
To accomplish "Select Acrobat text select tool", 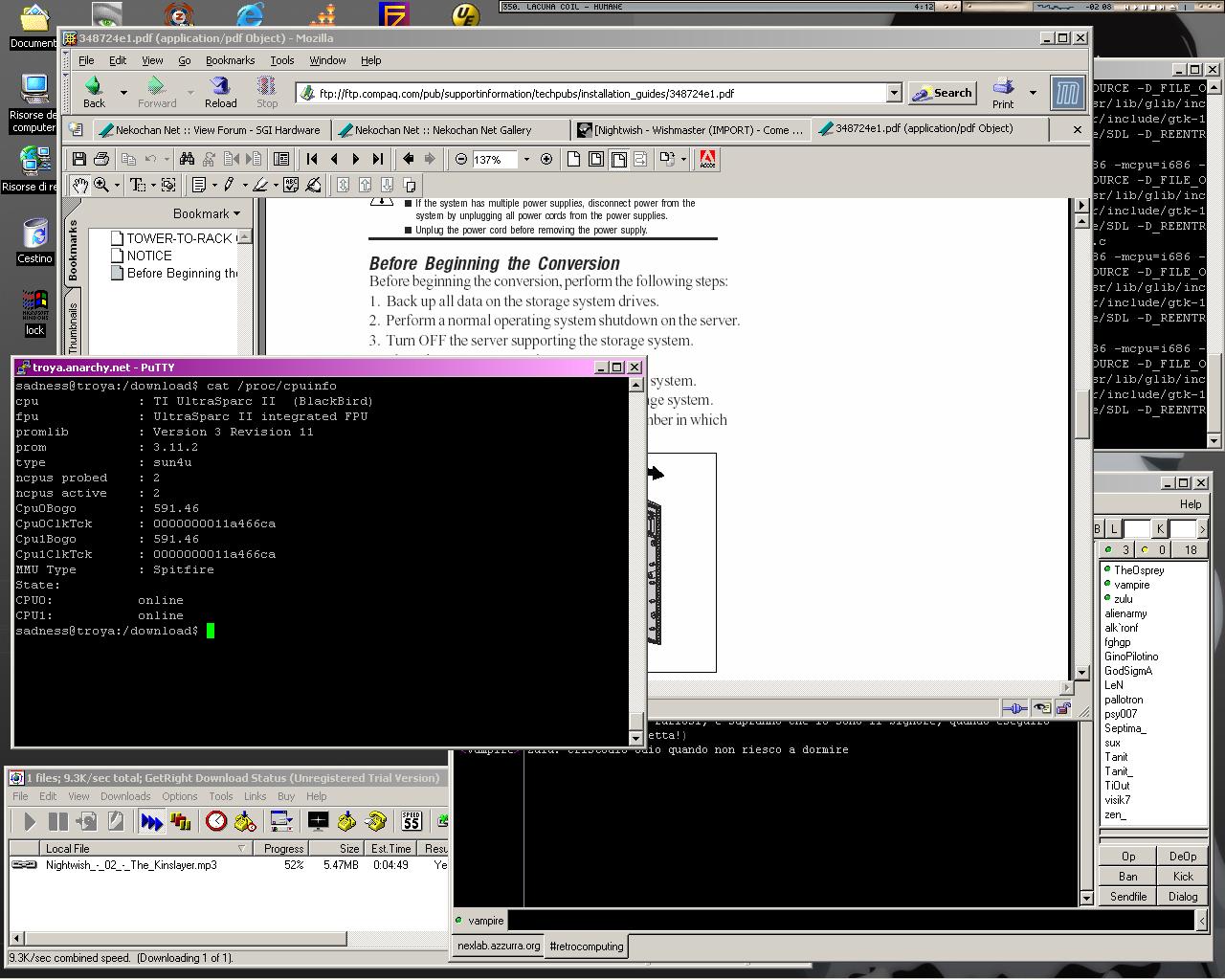I will [137, 185].
